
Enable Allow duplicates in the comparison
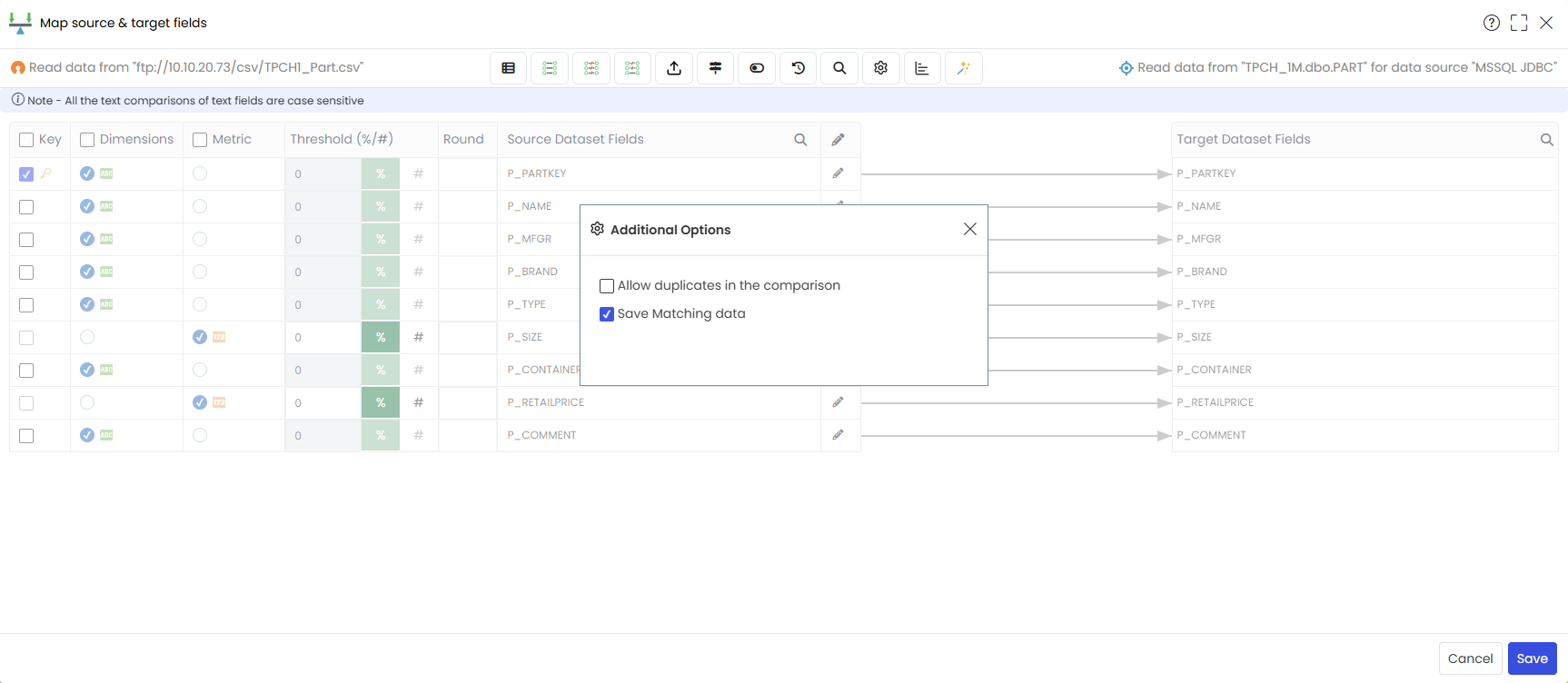click(x=607, y=286)
